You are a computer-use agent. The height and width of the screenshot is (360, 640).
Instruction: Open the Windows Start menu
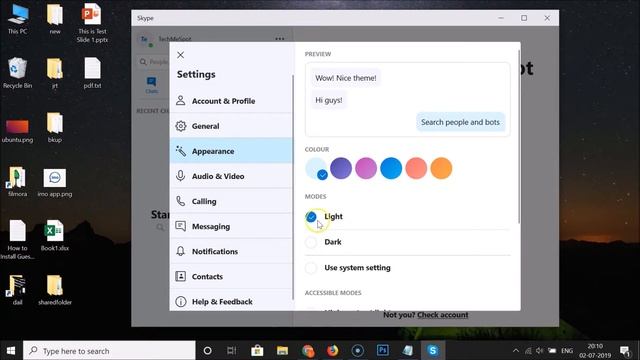click(11, 351)
